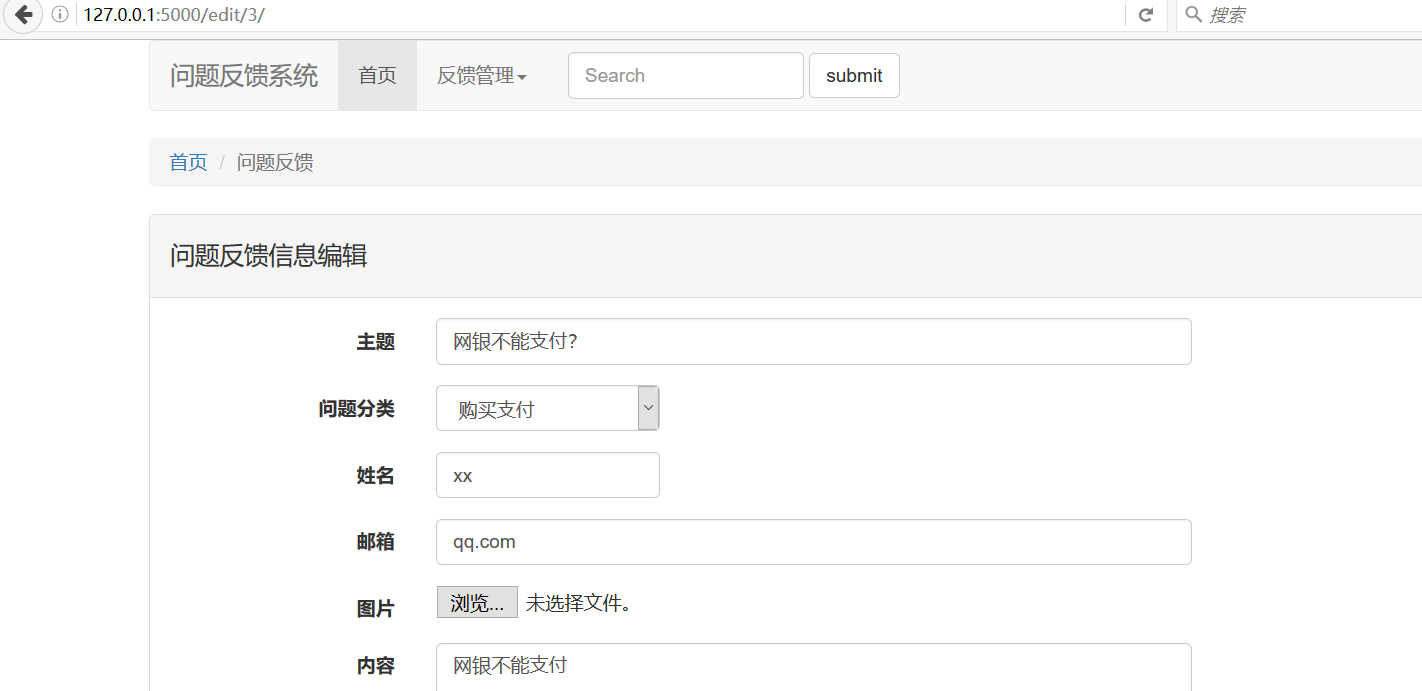This screenshot has width=1422, height=691.
Task: Edit the 内容 textarea with 网银不能支付
Action: (814, 667)
